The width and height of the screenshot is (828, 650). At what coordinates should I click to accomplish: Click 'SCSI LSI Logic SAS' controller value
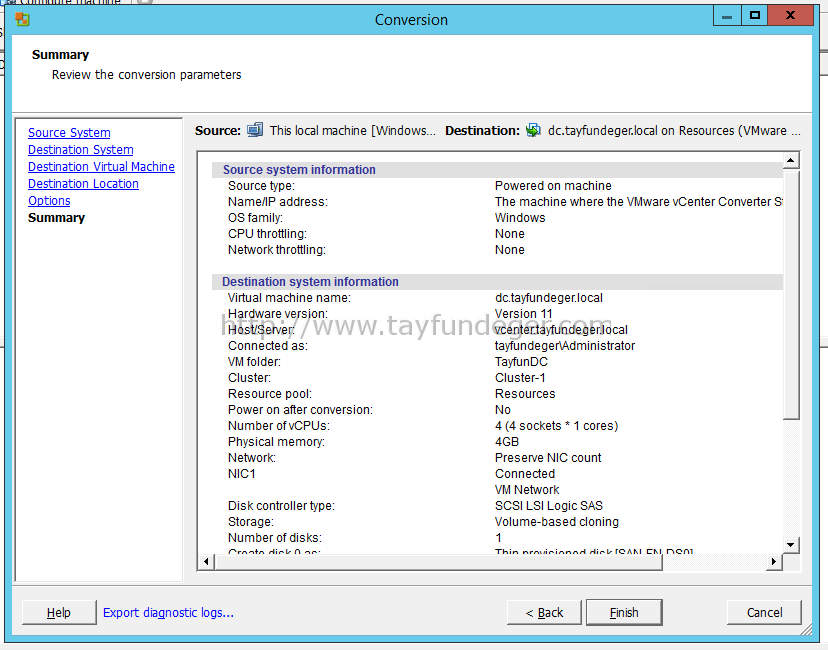[x=549, y=506]
